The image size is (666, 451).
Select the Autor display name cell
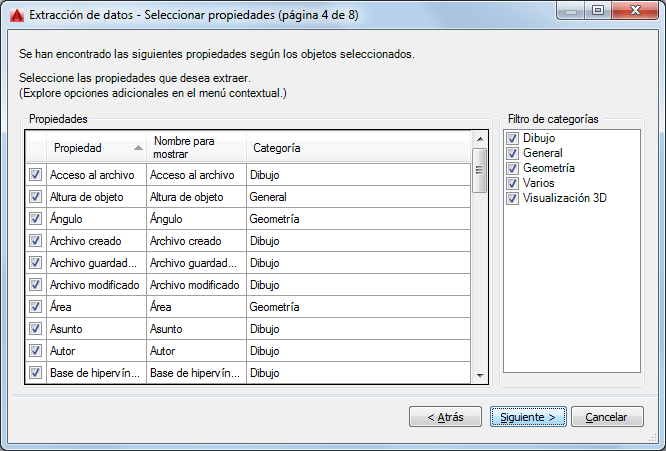click(x=195, y=351)
